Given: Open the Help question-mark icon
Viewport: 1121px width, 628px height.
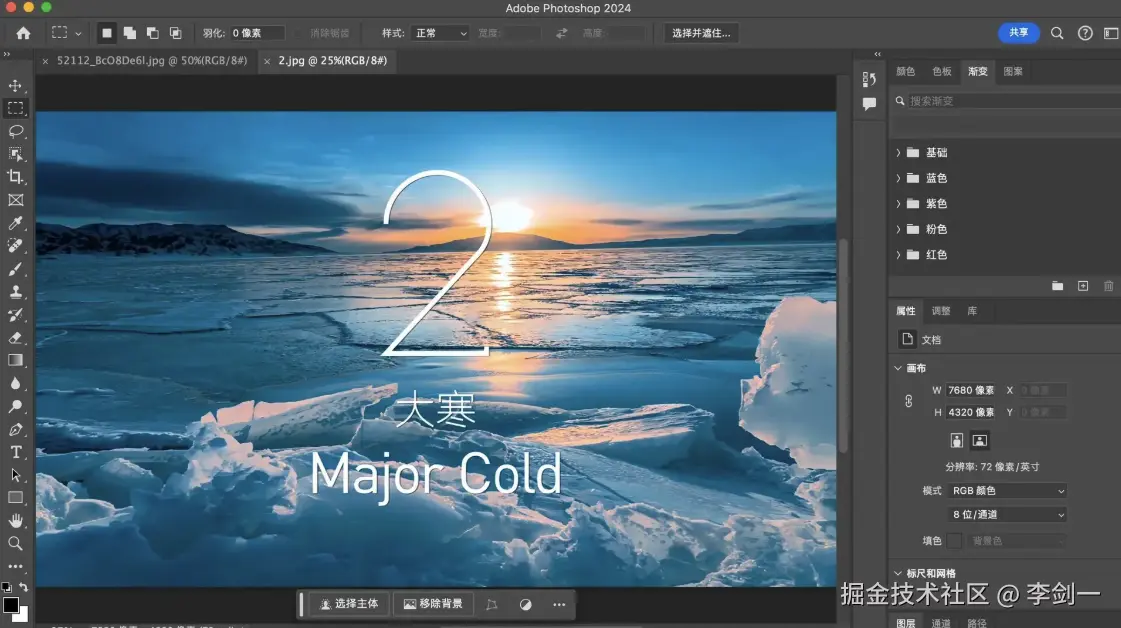Looking at the screenshot, I should 1085,33.
